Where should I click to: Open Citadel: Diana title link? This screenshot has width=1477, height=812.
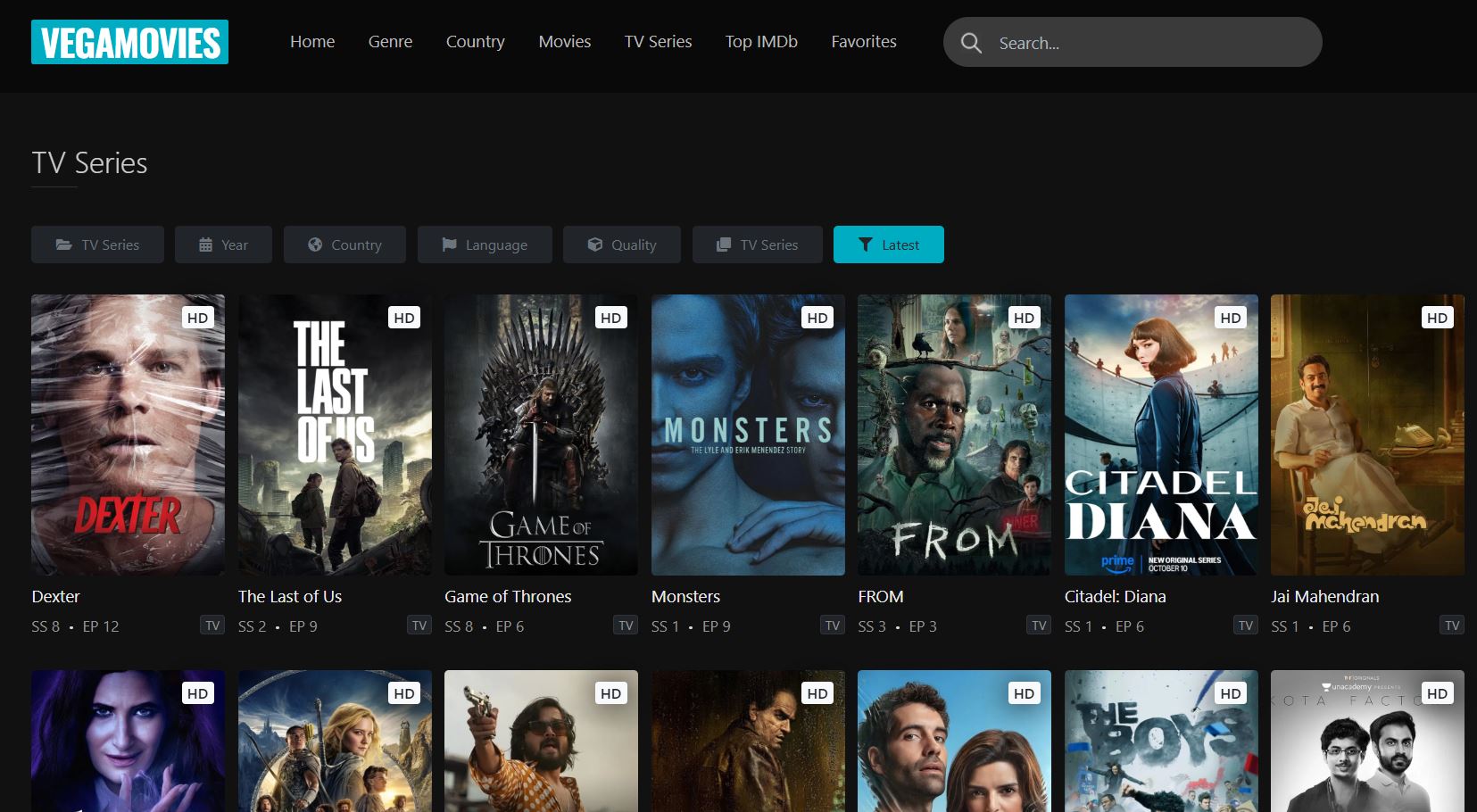1116,596
